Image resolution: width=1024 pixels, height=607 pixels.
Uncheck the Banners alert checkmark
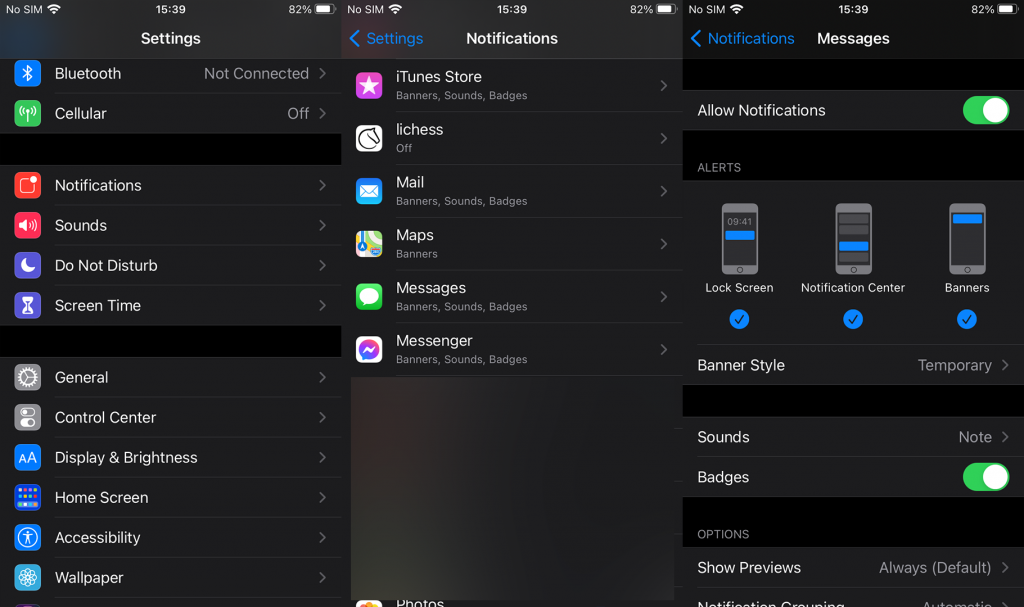(967, 320)
